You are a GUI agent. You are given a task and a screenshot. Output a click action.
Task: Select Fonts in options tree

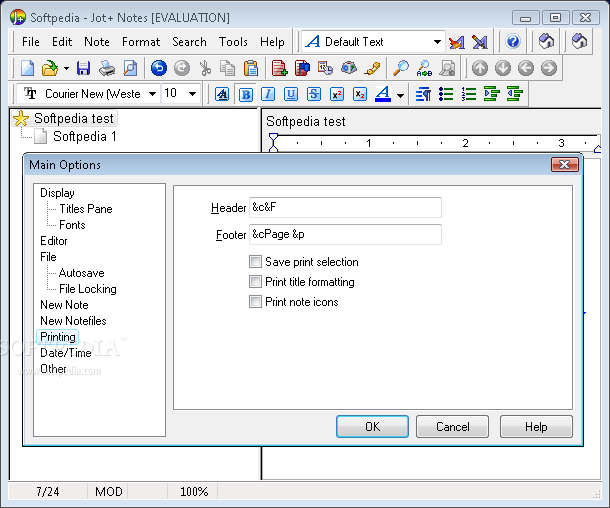72,225
